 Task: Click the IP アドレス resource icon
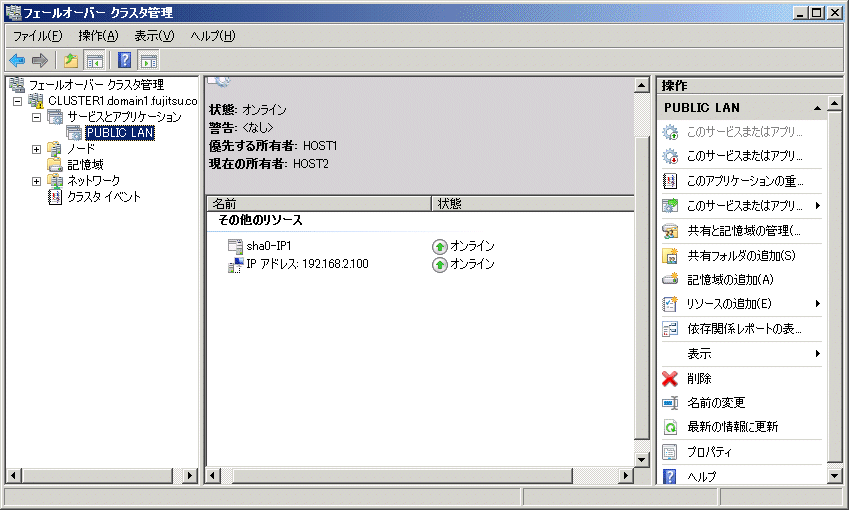(x=235, y=265)
